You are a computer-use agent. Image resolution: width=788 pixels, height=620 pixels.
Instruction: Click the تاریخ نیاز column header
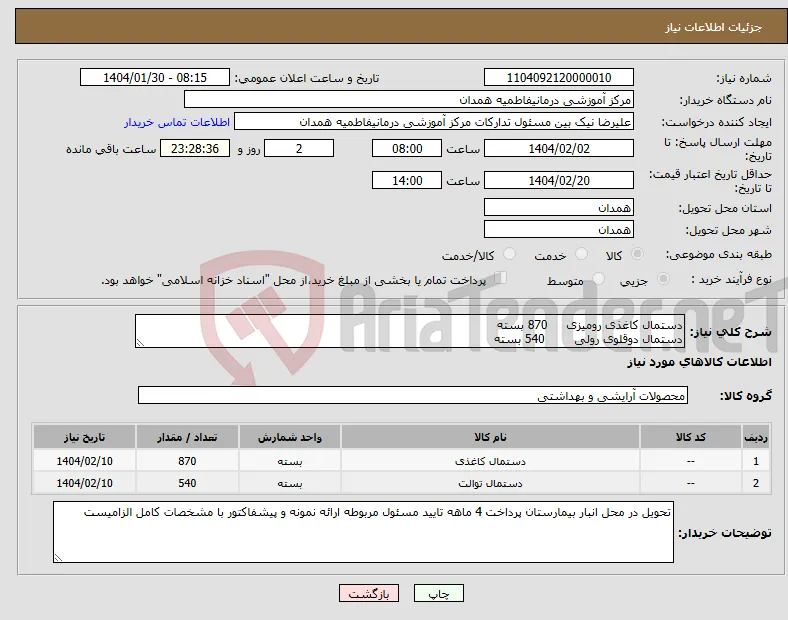click(84, 437)
